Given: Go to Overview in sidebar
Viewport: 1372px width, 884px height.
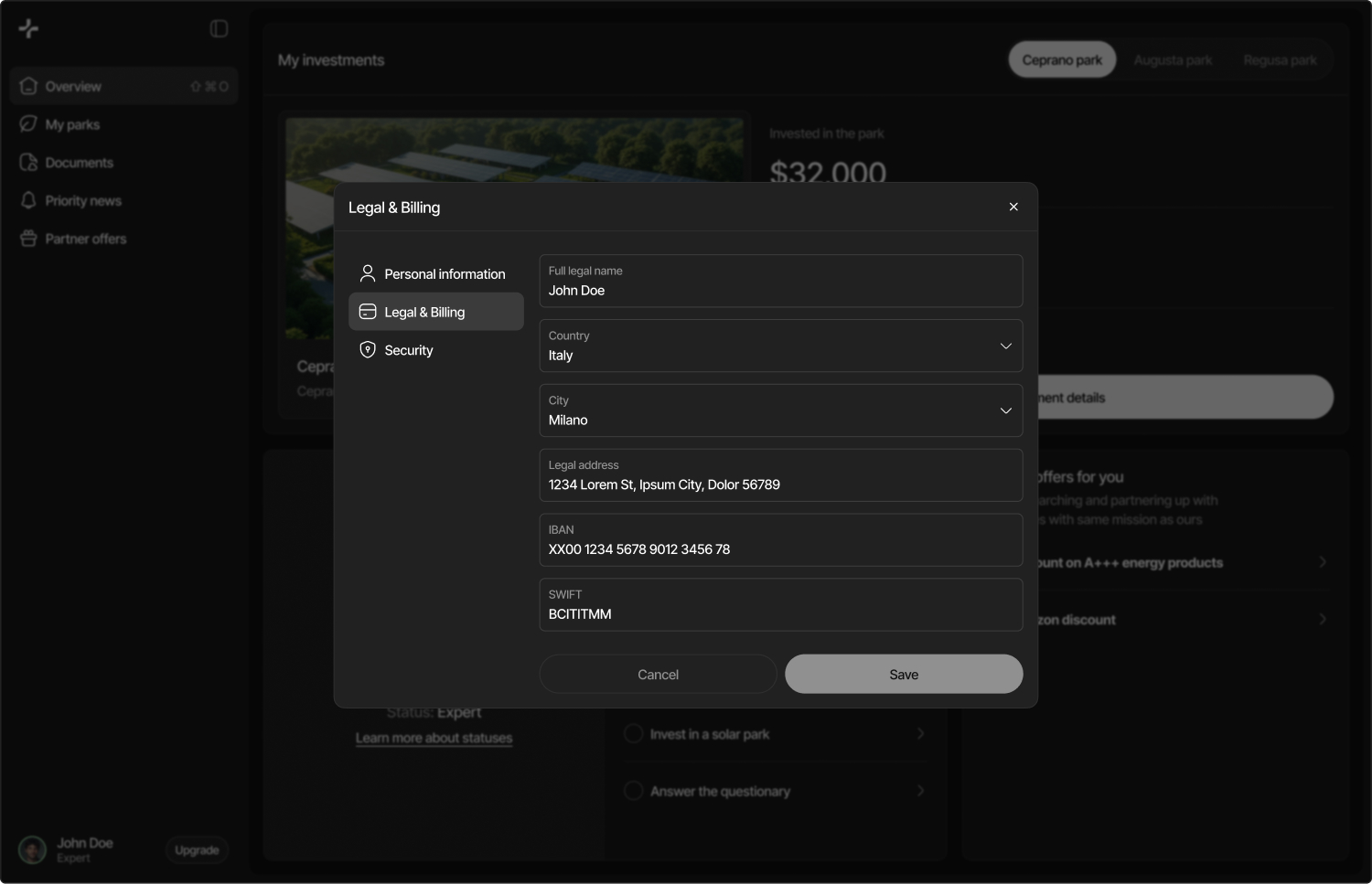Looking at the screenshot, I should click(x=124, y=86).
